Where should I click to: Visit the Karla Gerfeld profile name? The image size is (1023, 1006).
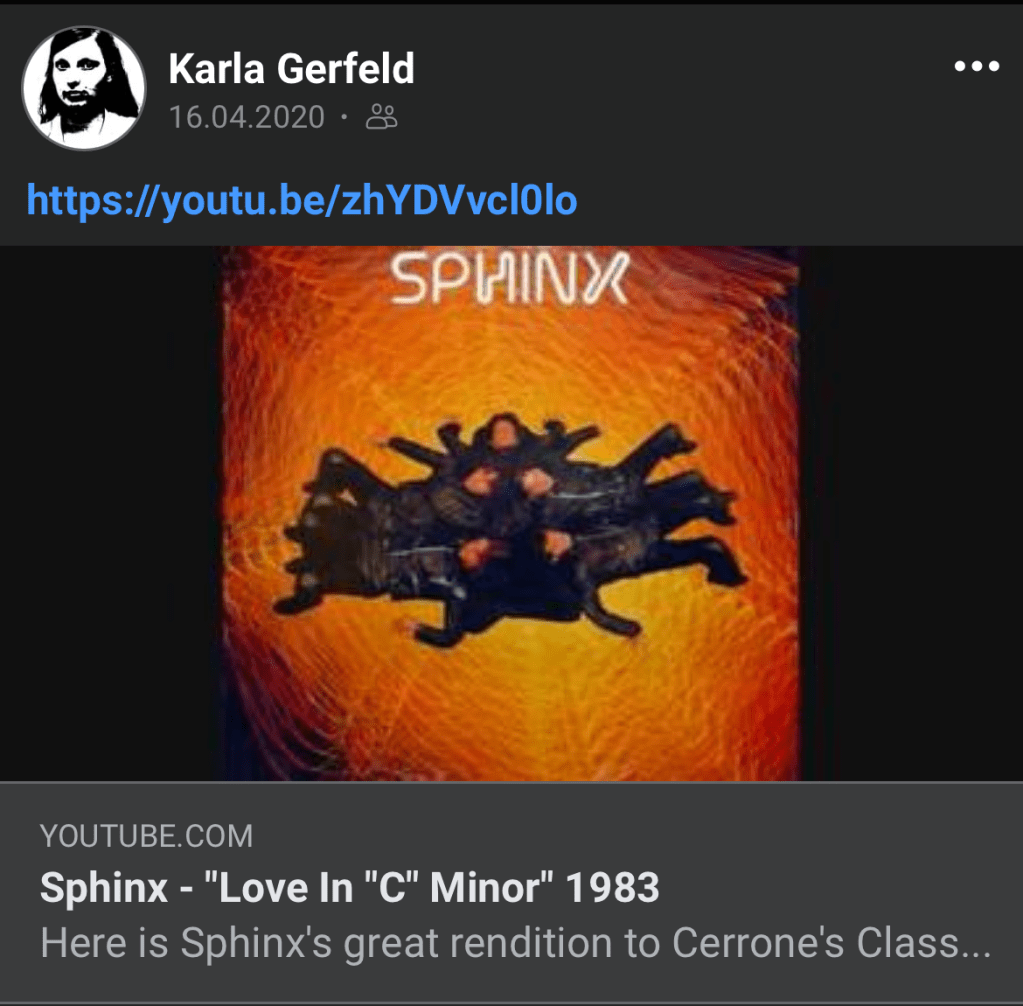tap(291, 69)
